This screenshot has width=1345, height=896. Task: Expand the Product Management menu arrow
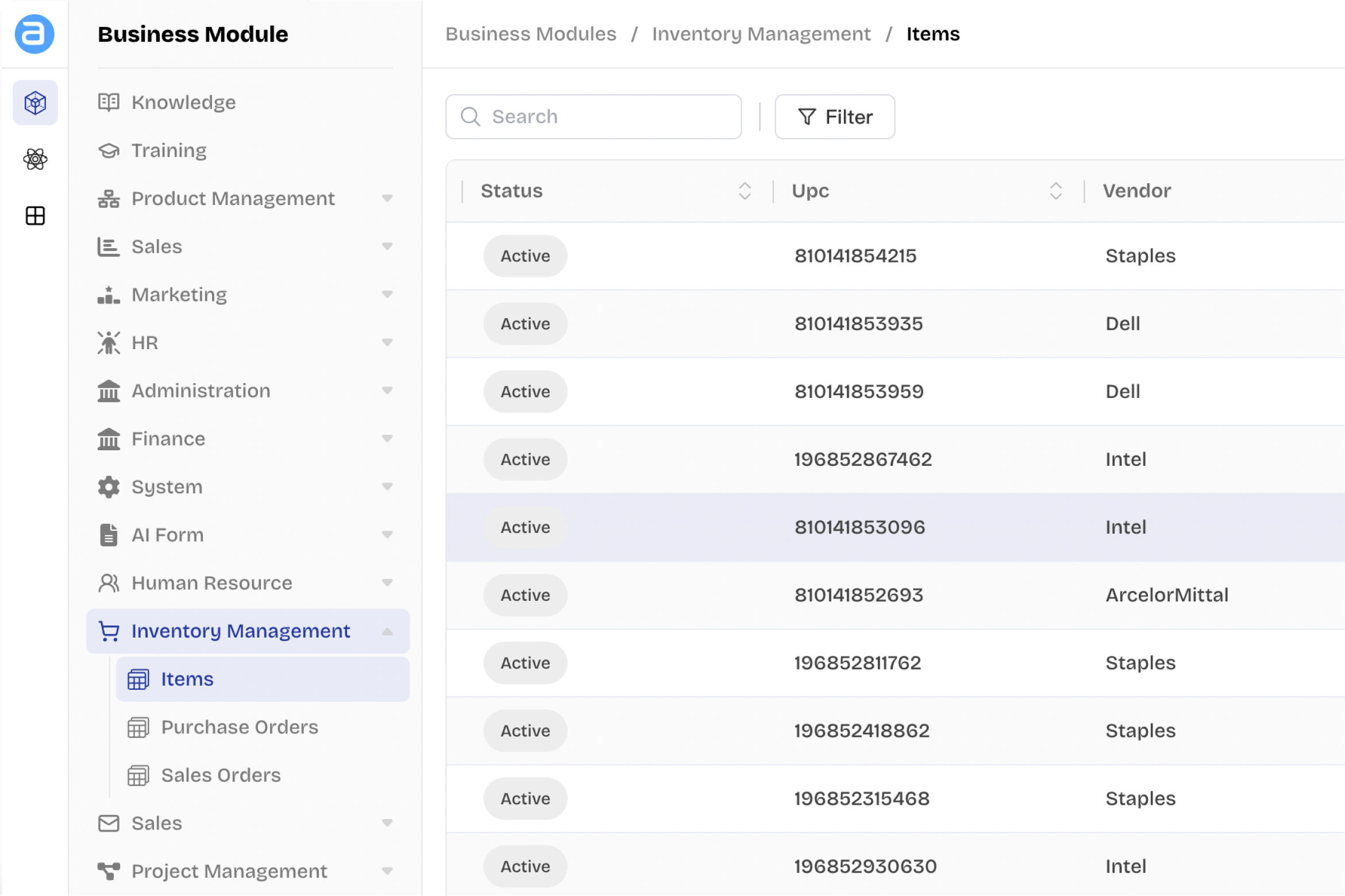[387, 199]
